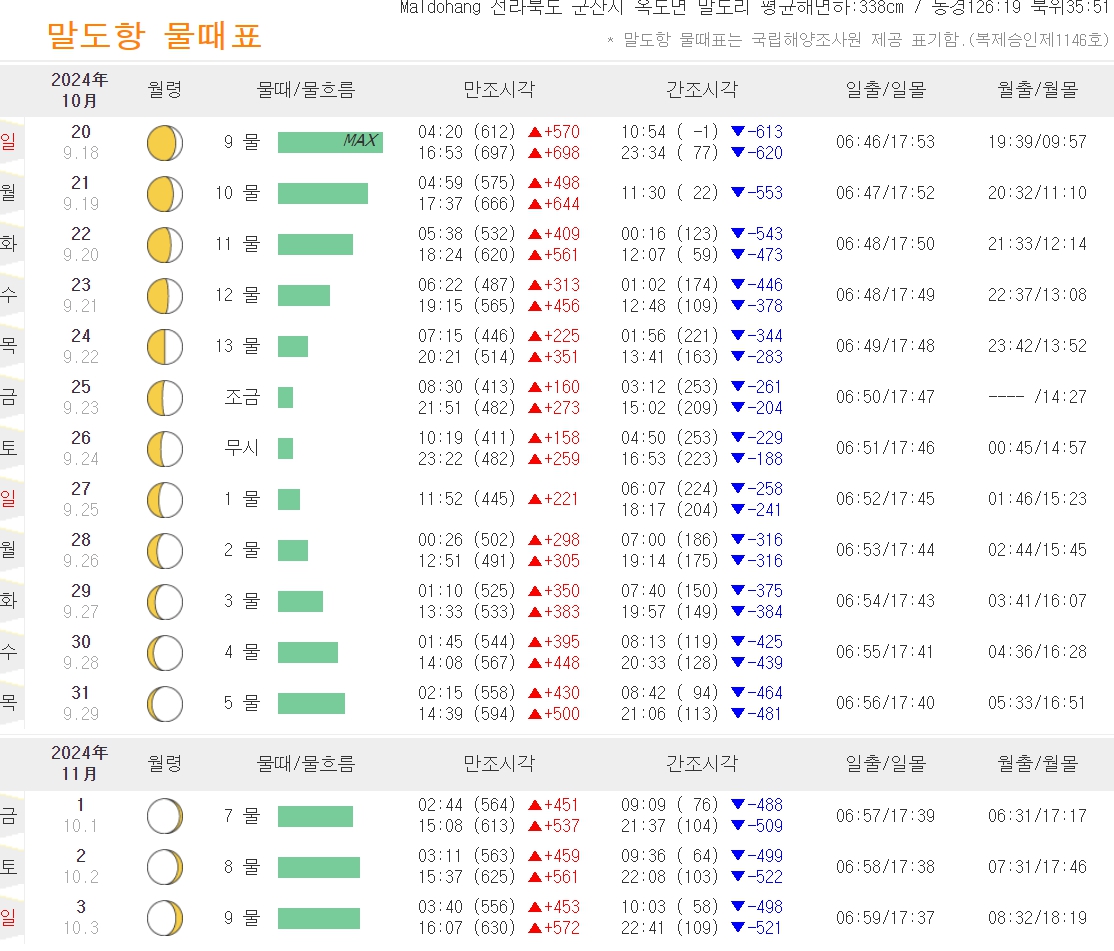This screenshot has height=951, width=1114.
Task: Select the moon phase icon for October 20
Action: click(163, 142)
